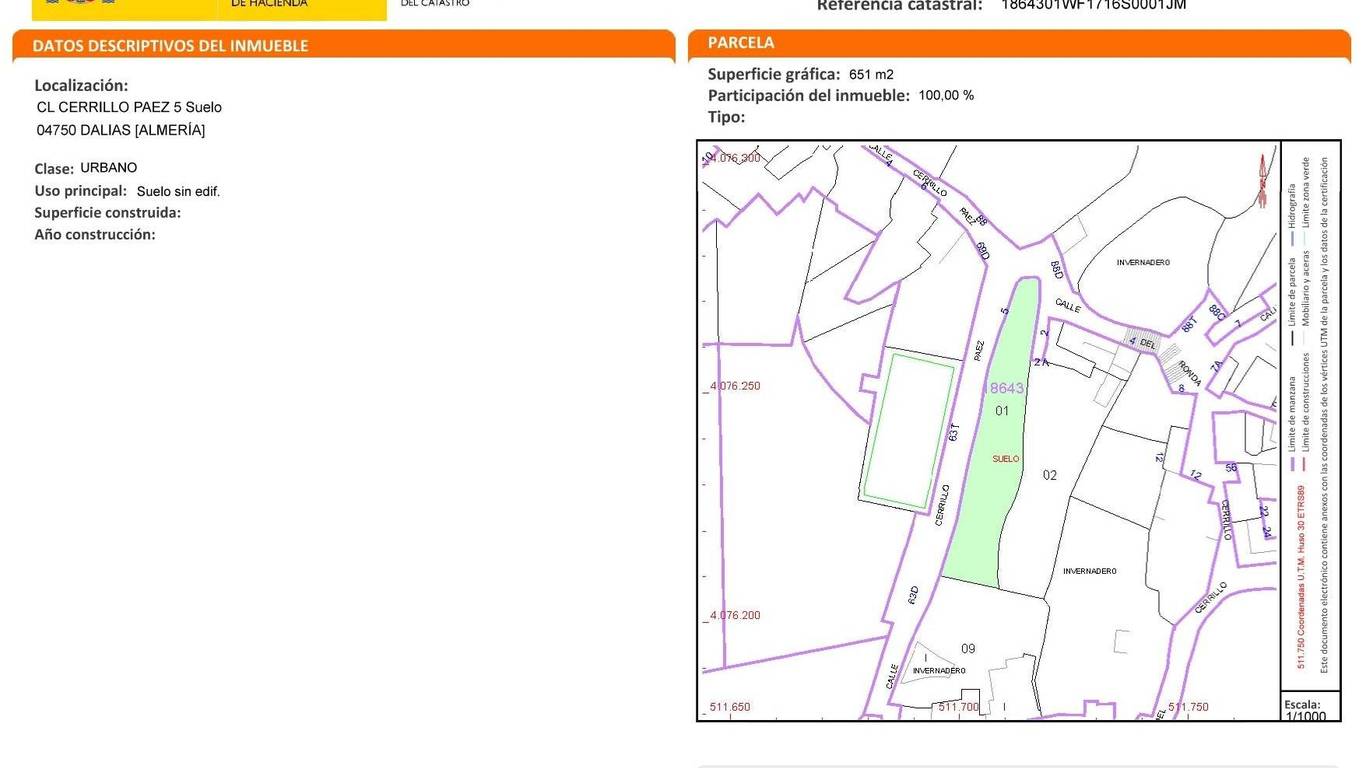1366x768 pixels.
Task: Click the purple block number 8643
Action: pos(1006,388)
